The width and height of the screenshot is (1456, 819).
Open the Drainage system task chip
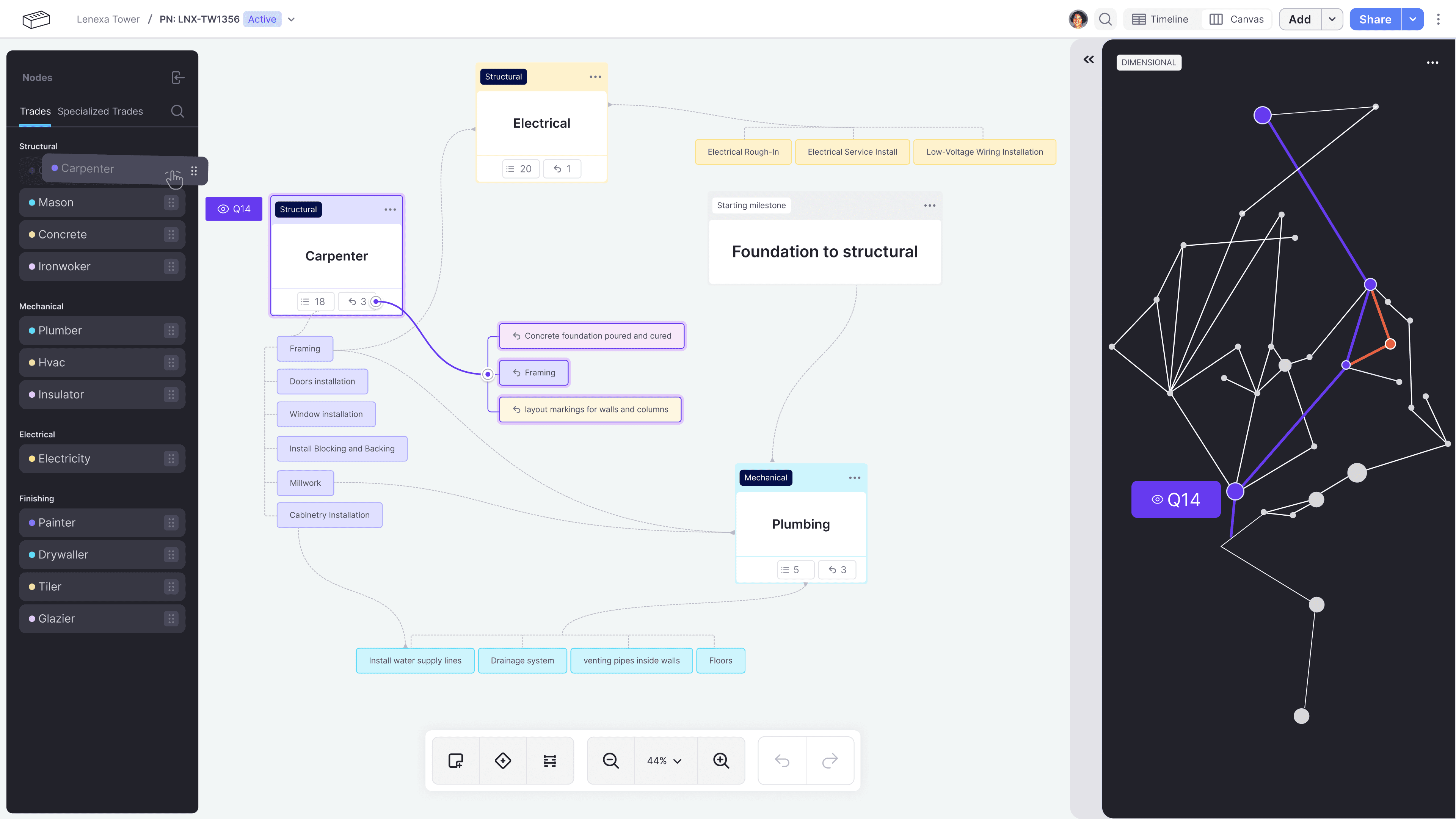point(522,661)
